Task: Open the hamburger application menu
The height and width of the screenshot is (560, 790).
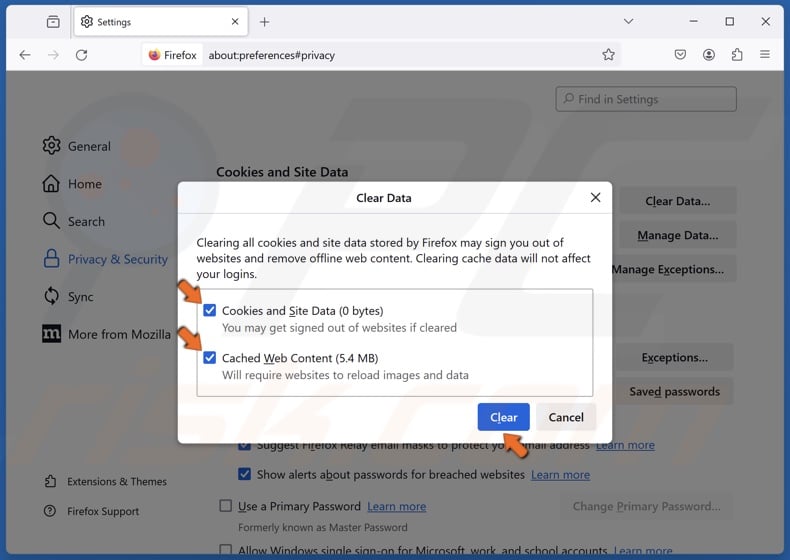Action: coord(765,54)
